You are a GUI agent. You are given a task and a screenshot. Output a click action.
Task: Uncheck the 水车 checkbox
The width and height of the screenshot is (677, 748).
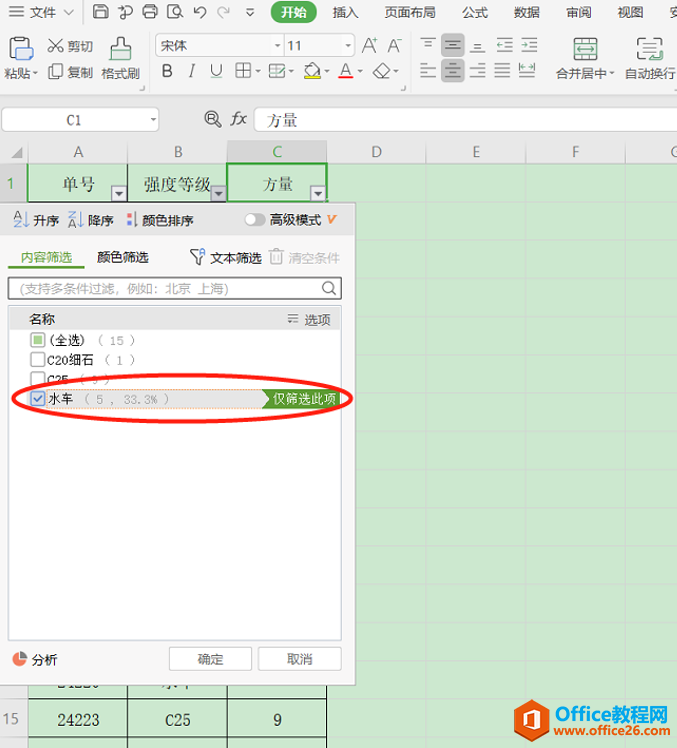37,398
